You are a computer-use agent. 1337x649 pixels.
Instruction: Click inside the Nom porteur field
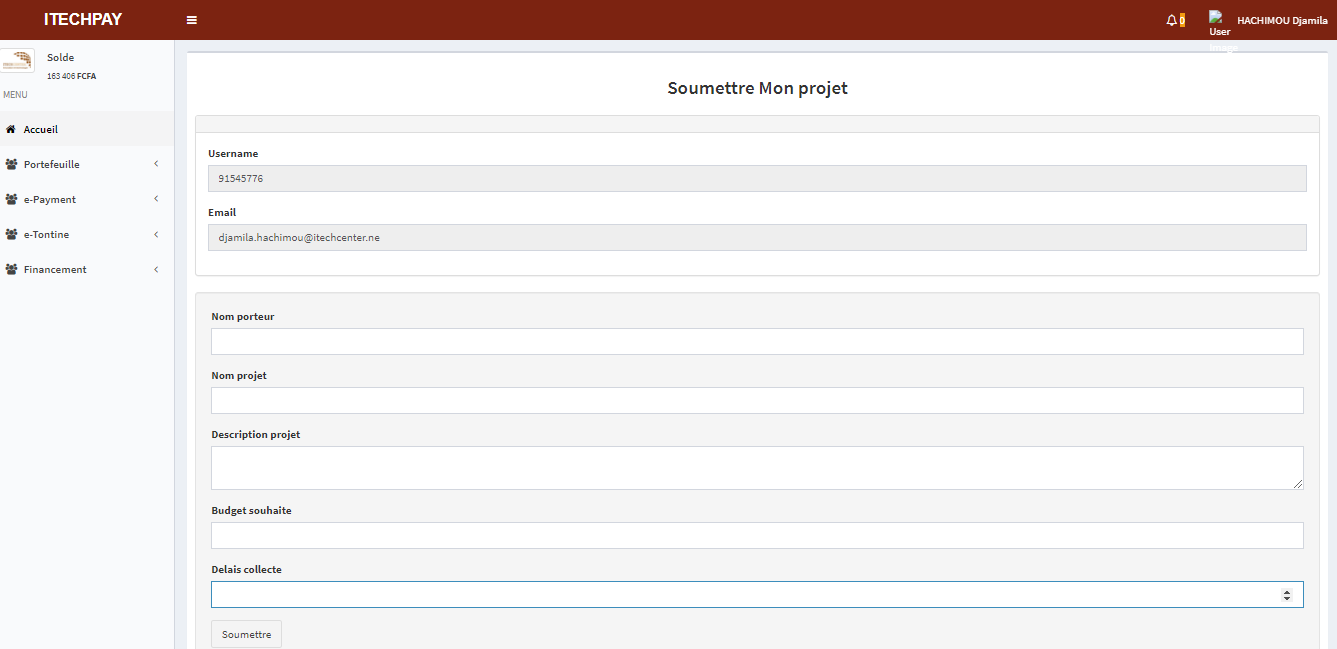(x=756, y=341)
